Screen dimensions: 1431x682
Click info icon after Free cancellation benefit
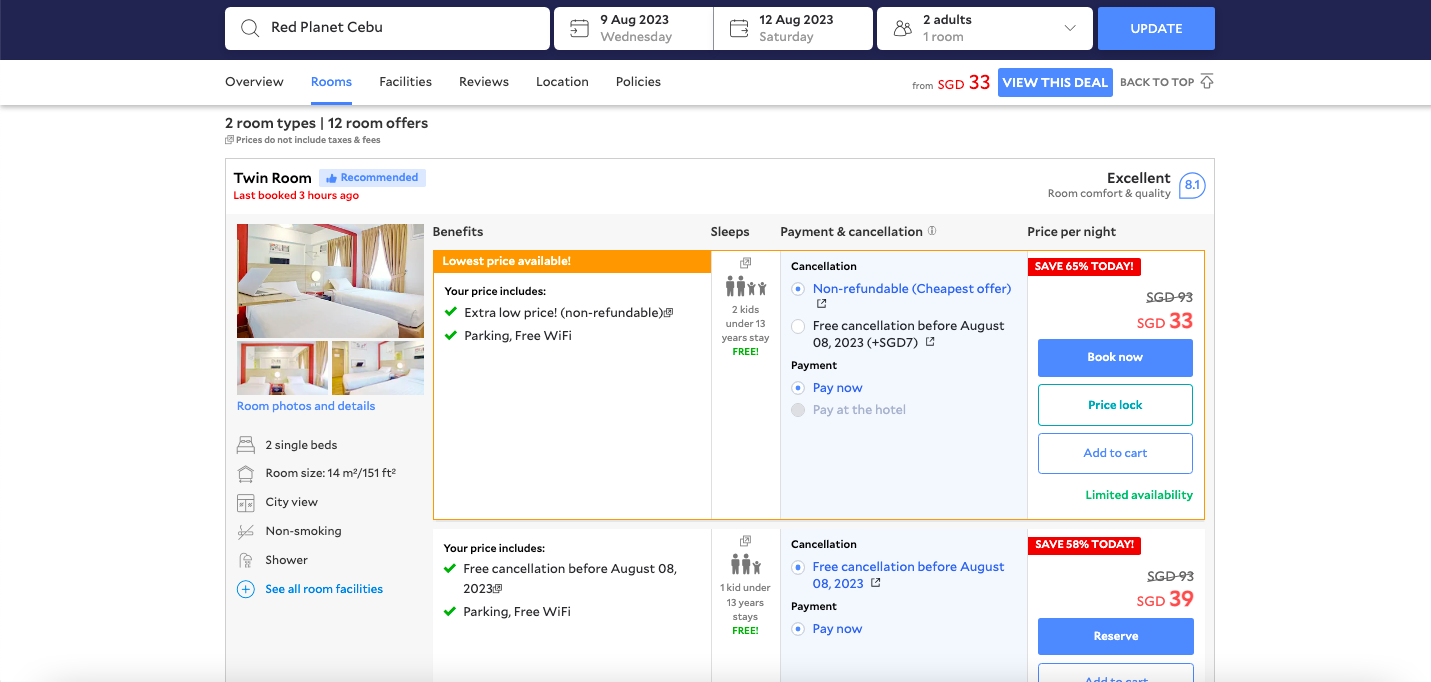[x=498, y=589]
